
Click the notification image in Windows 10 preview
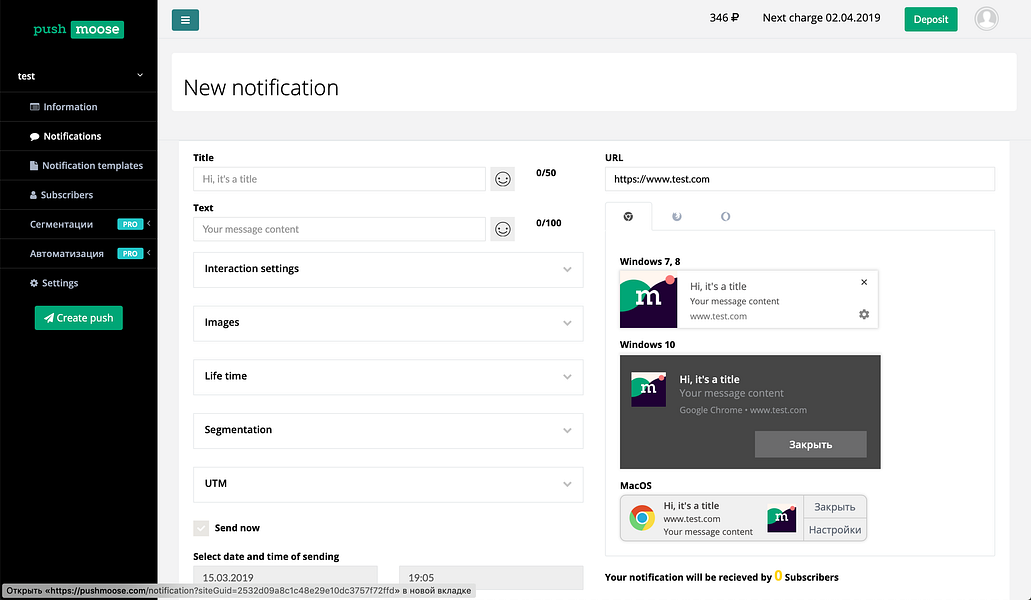coord(648,389)
